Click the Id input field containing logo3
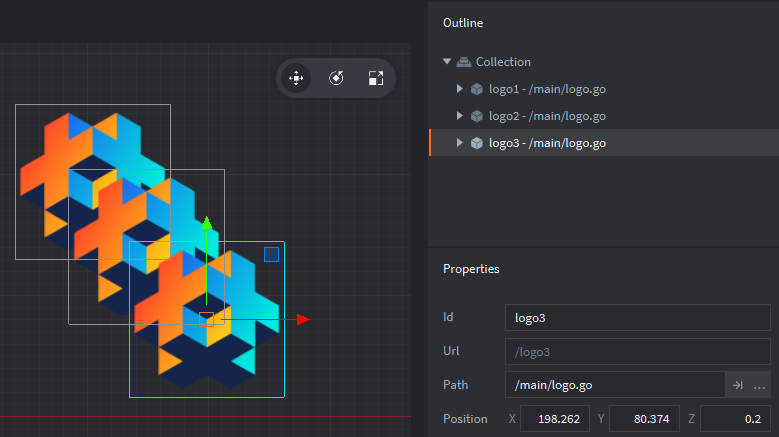 [x=637, y=317]
